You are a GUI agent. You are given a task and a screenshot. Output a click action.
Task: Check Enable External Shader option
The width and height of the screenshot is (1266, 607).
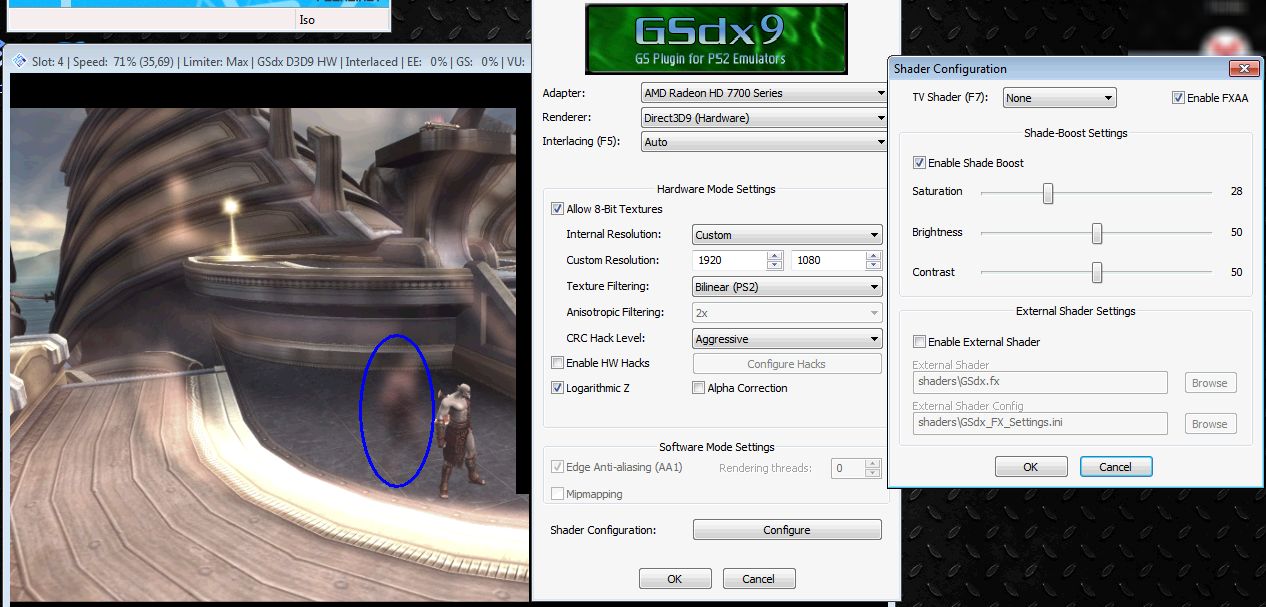tap(919, 342)
